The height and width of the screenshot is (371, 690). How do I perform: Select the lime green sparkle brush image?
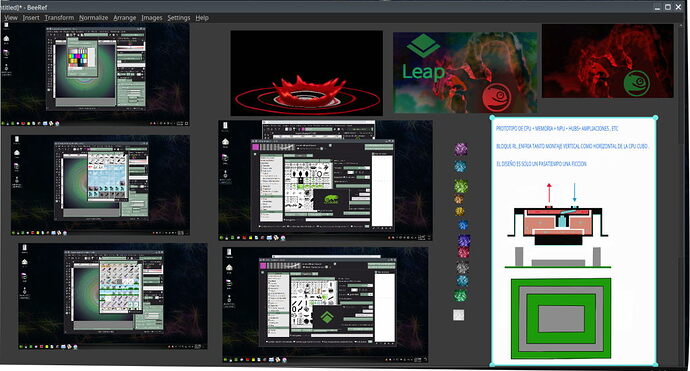(x=461, y=186)
